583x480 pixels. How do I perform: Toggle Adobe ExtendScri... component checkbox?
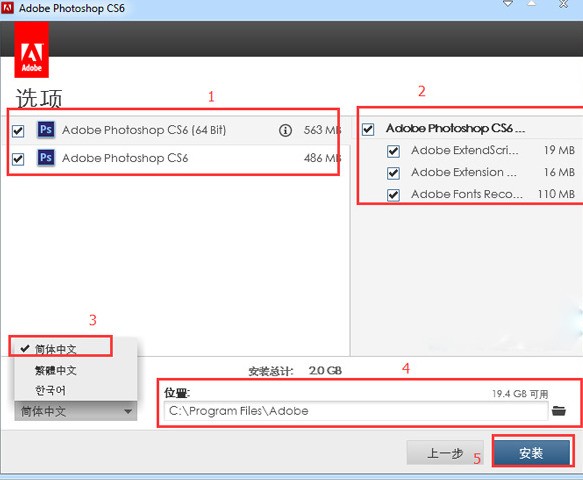tap(393, 151)
